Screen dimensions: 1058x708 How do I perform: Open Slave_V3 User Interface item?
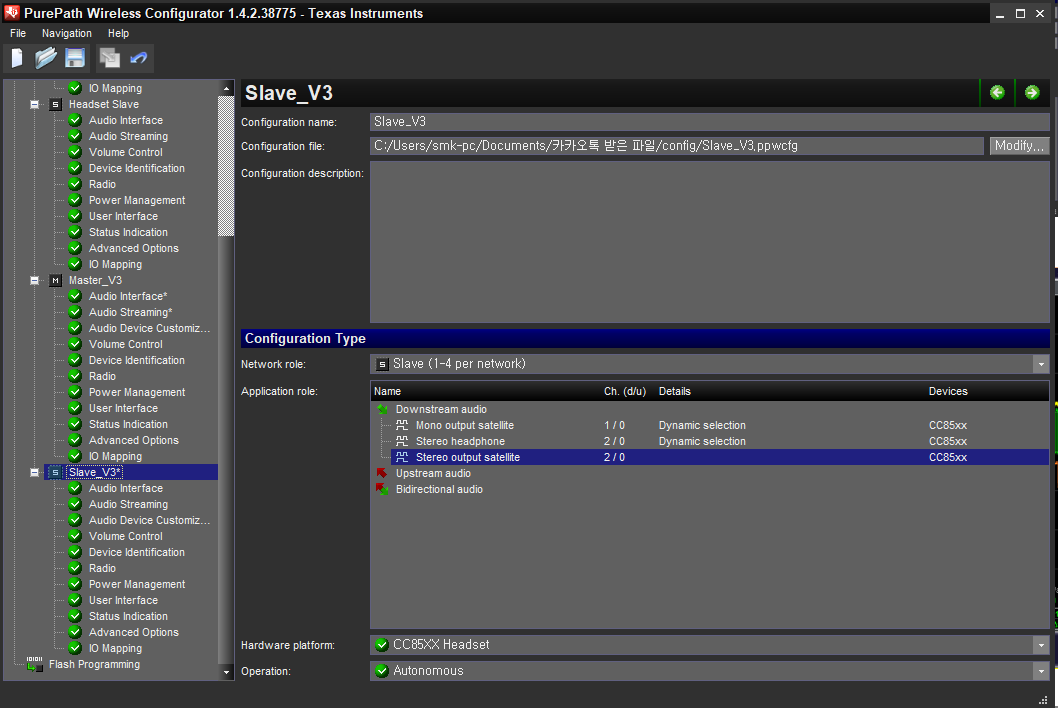pyautogui.click(x=123, y=600)
